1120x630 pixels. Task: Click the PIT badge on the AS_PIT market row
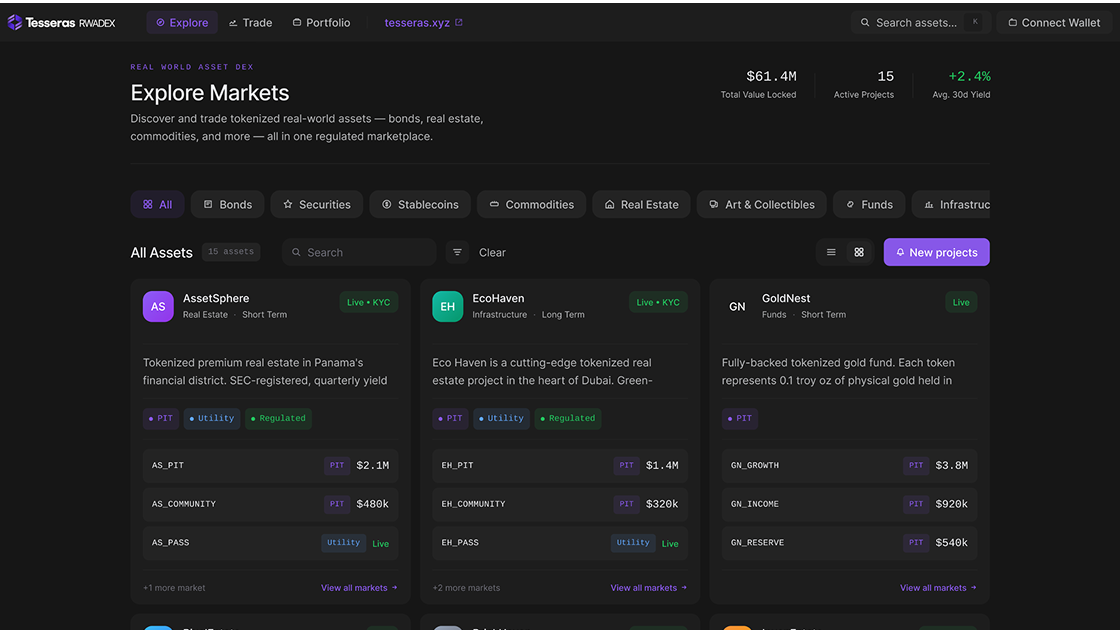point(335,465)
